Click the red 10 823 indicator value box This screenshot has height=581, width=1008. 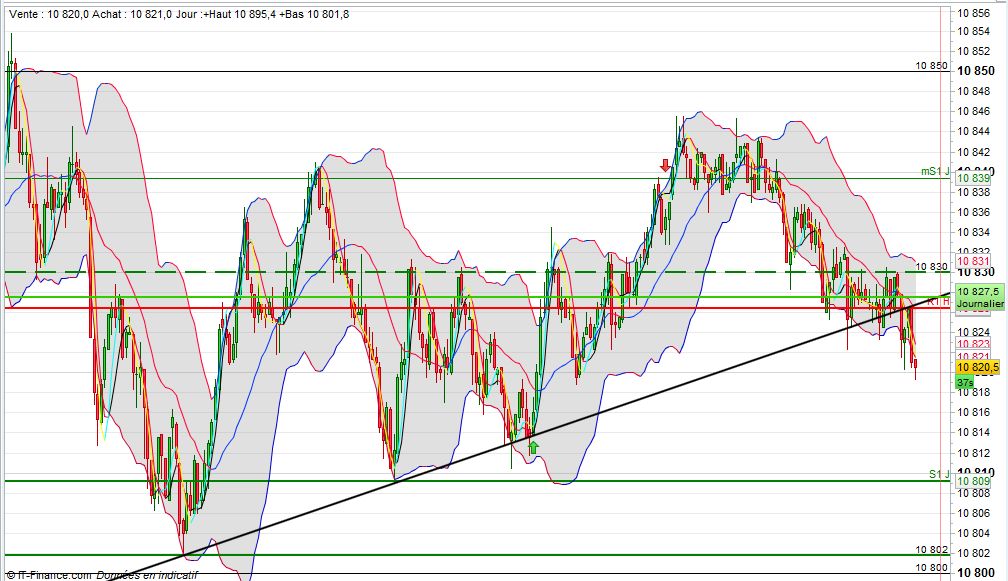tap(973, 344)
